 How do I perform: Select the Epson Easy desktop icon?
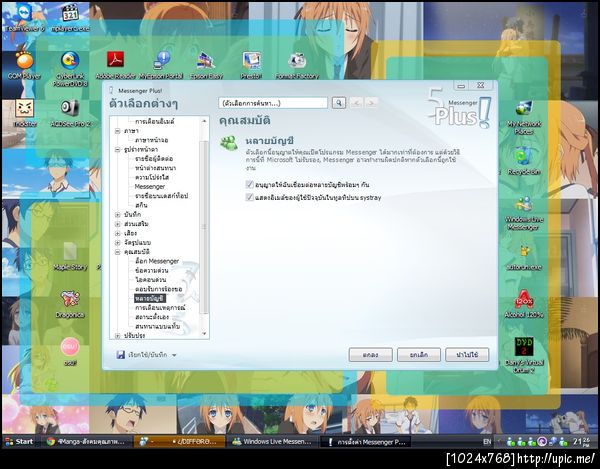207,65
